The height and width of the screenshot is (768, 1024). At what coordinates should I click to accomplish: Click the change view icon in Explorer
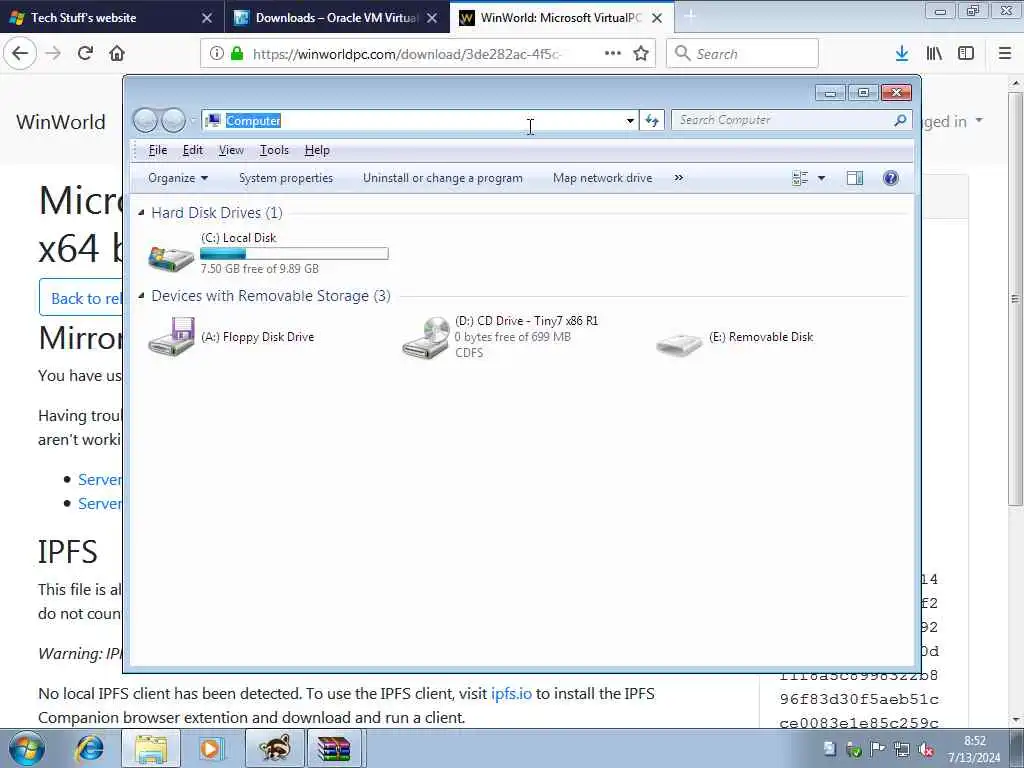click(799, 178)
